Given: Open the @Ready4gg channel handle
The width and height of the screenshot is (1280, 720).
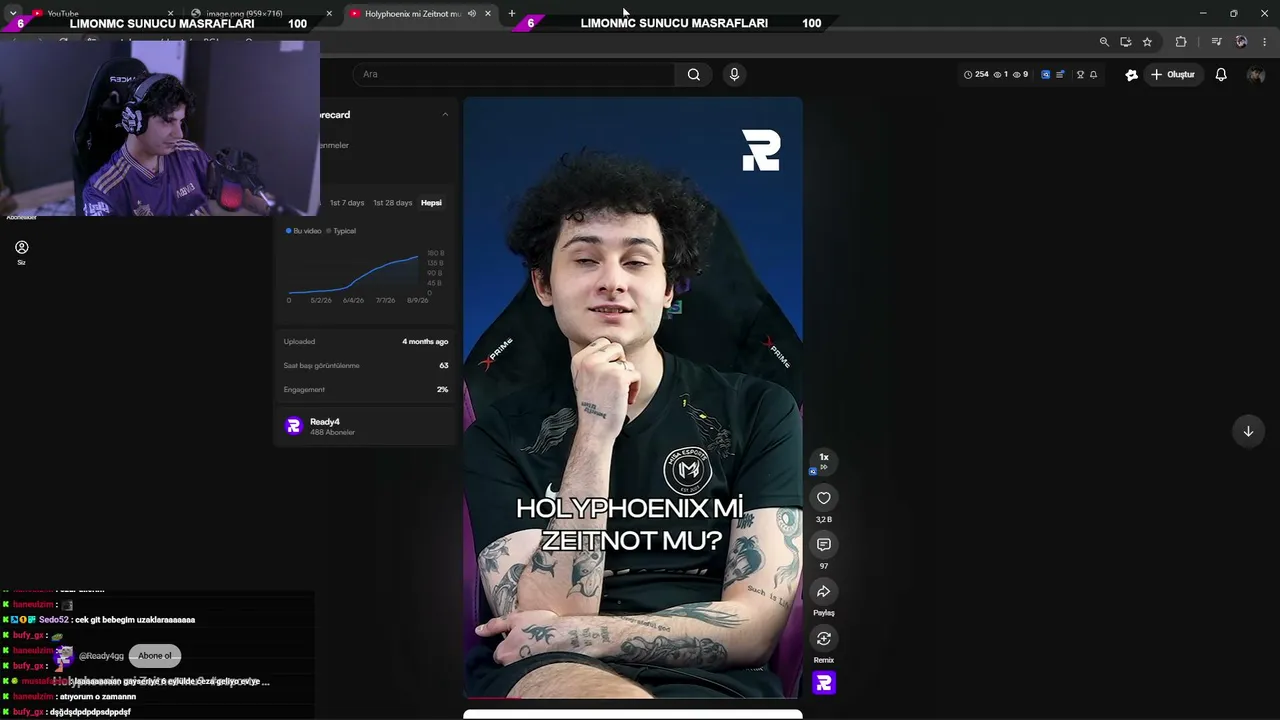Looking at the screenshot, I should (101, 656).
